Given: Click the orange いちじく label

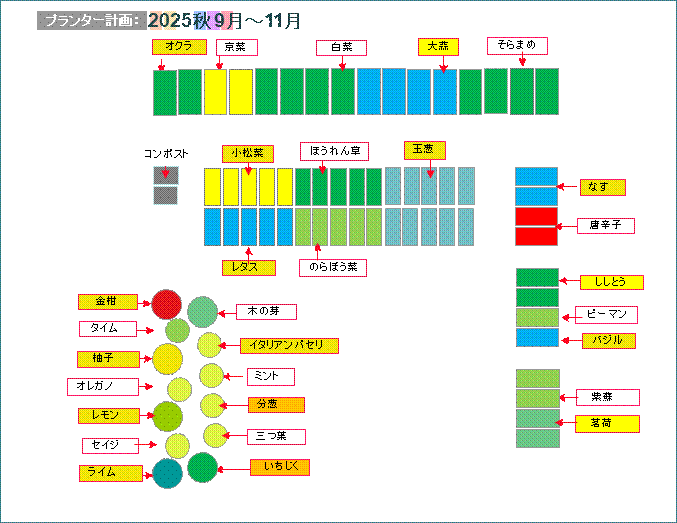Looking at the screenshot, I should tap(279, 467).
